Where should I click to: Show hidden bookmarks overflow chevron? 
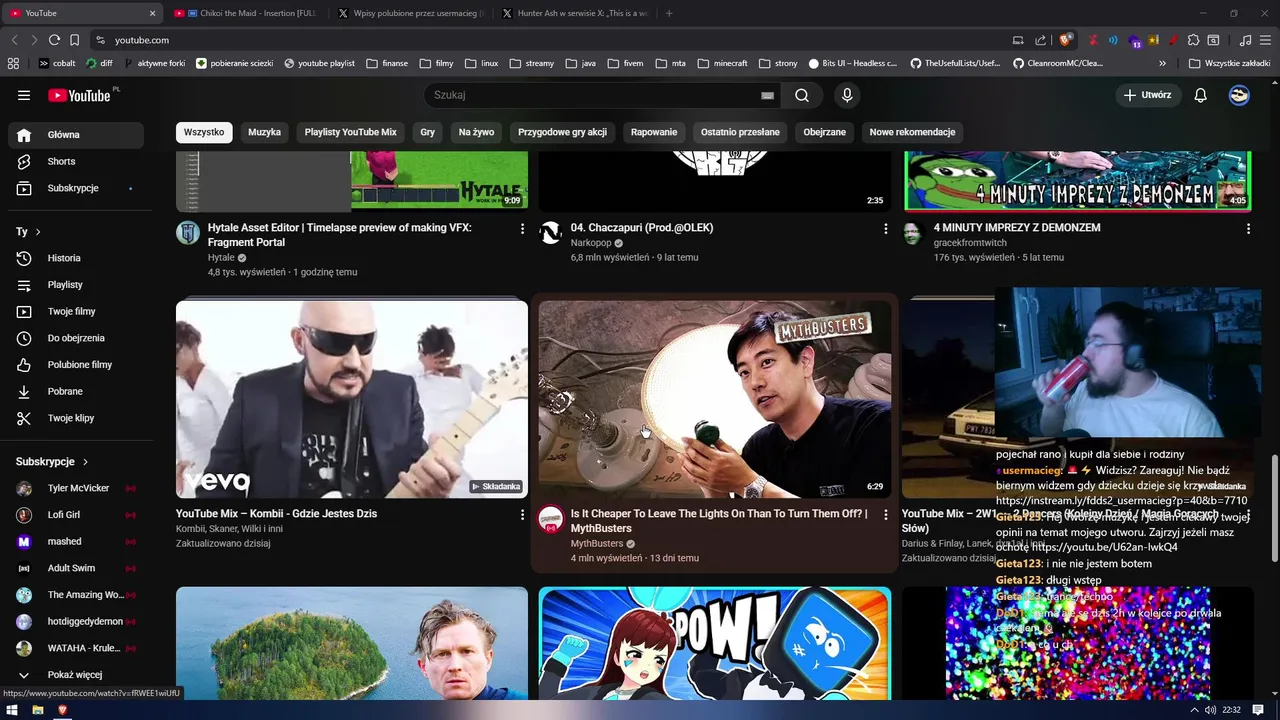1163,63
